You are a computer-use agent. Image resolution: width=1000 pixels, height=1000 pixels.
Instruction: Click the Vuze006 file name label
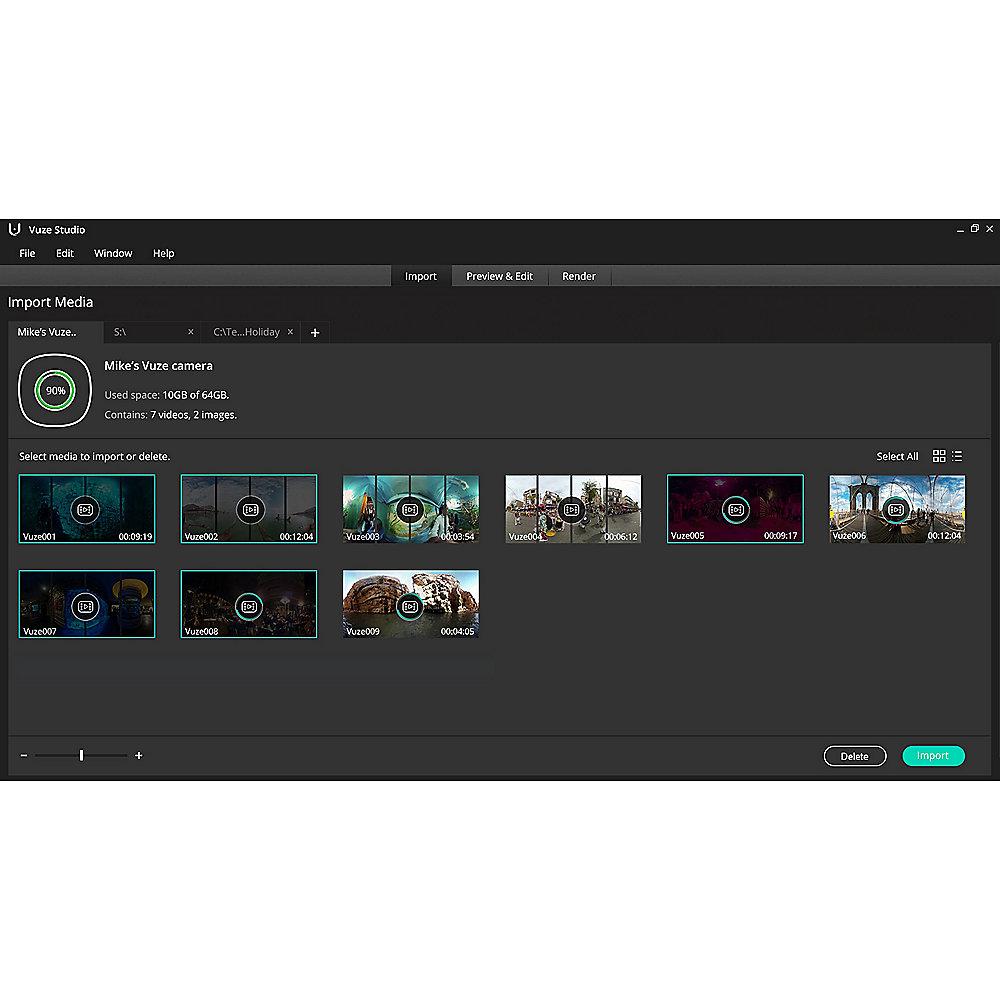point(849,536)
